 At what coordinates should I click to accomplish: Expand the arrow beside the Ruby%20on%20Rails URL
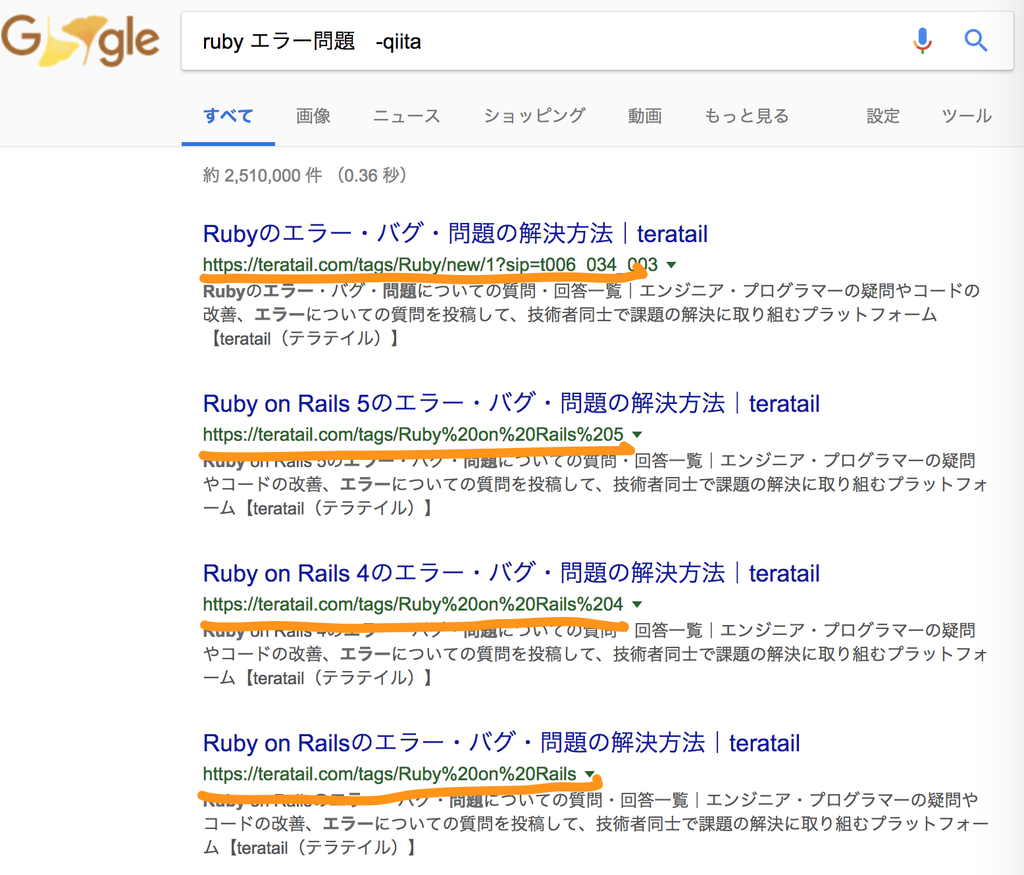590,774
